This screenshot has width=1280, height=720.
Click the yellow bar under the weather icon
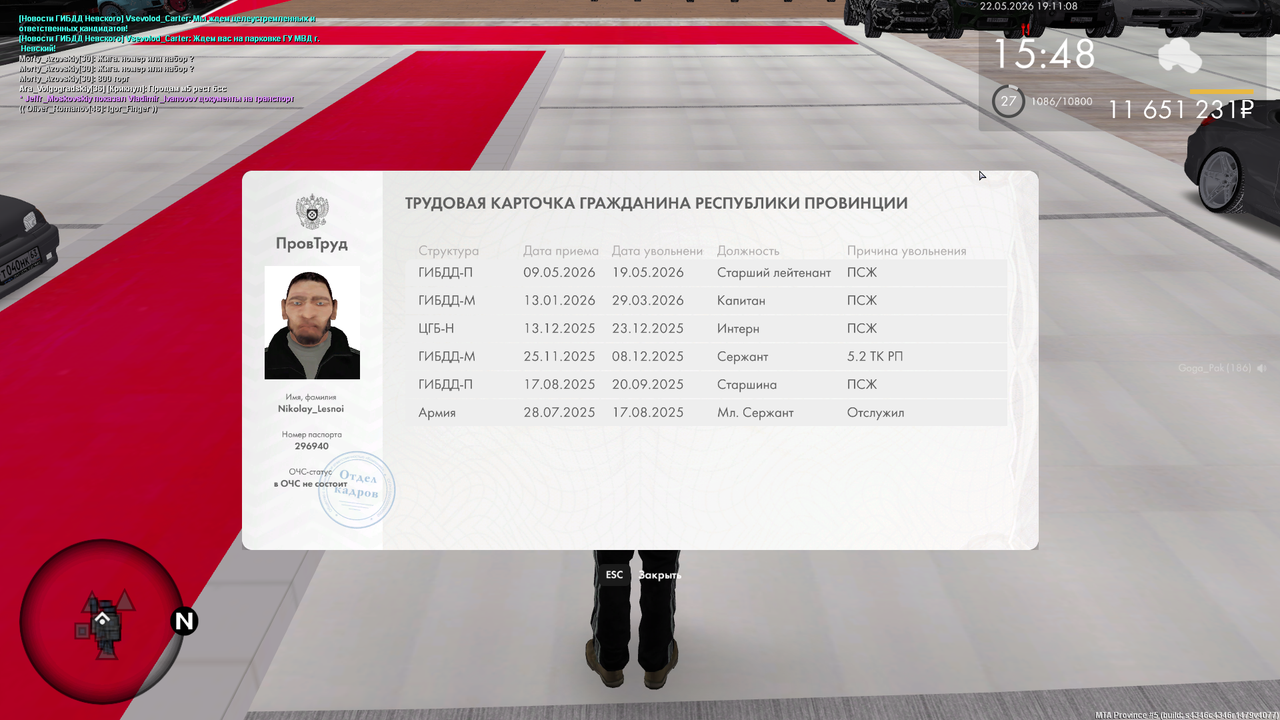point(1221,90)
